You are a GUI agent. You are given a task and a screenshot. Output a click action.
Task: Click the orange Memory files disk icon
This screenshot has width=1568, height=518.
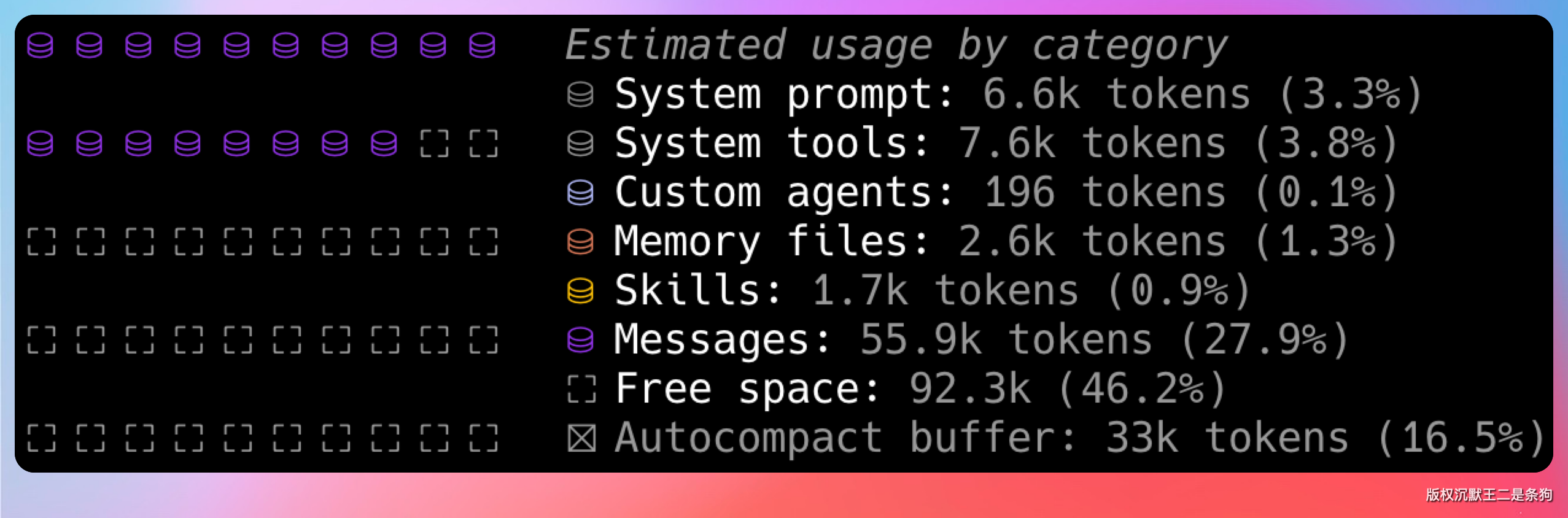[580, 241]
